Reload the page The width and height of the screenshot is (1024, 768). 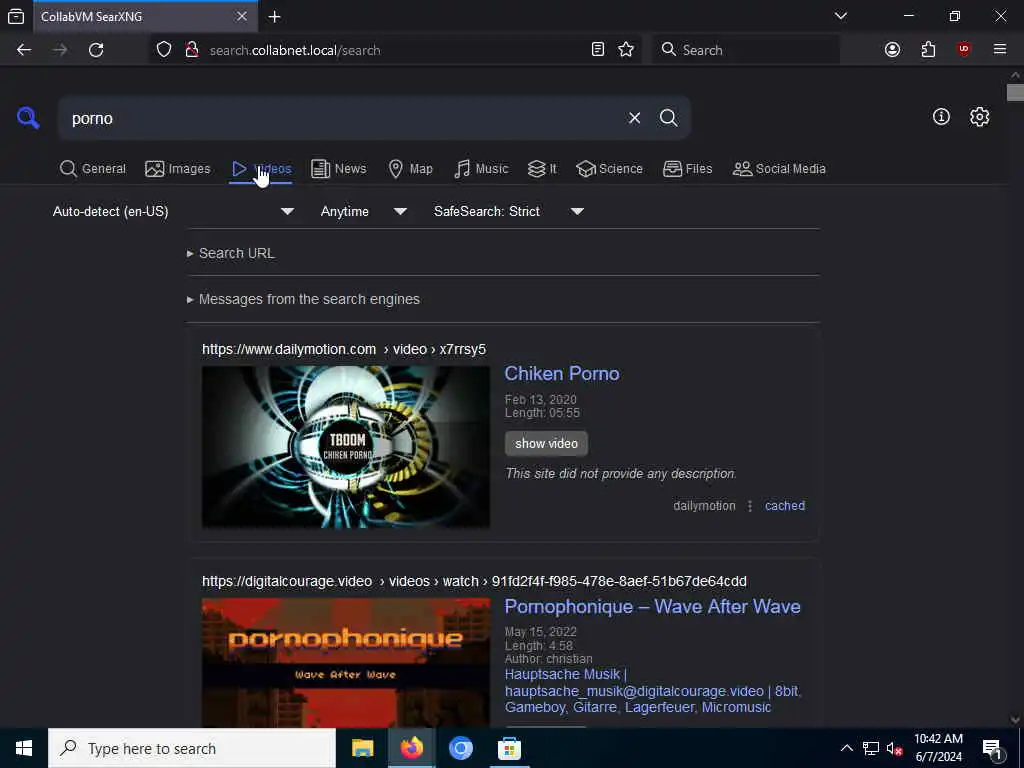tap(96, 50)
